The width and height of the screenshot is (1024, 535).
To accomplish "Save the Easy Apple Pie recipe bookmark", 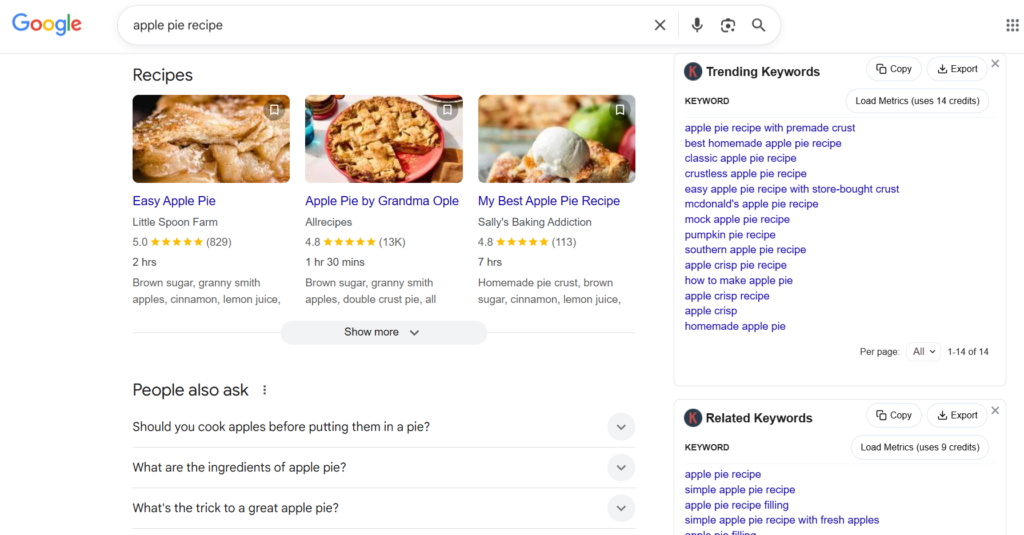I will pos(274,110).
